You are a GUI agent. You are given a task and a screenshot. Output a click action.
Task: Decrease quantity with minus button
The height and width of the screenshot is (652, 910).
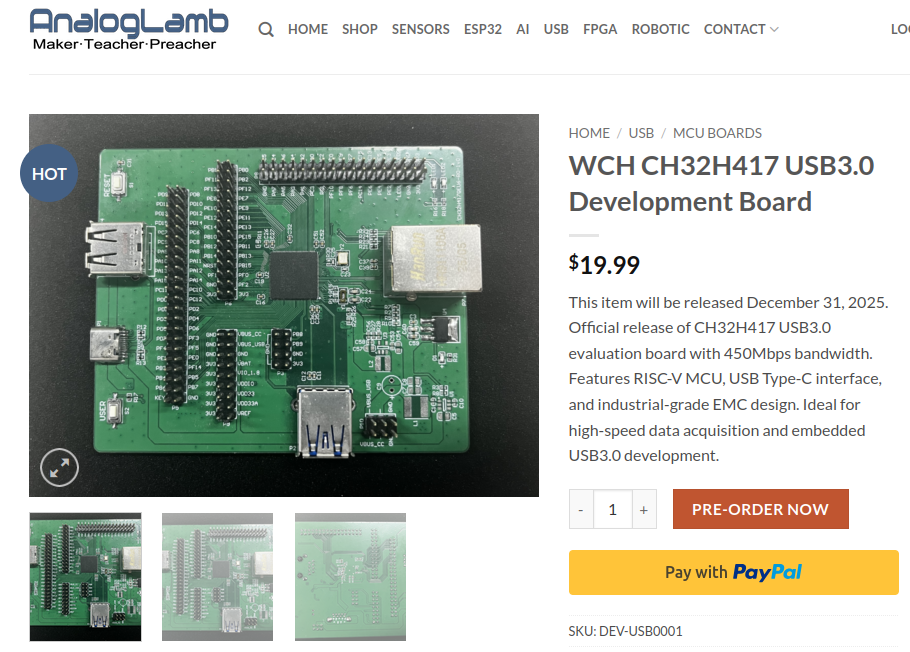coord(581,509)
